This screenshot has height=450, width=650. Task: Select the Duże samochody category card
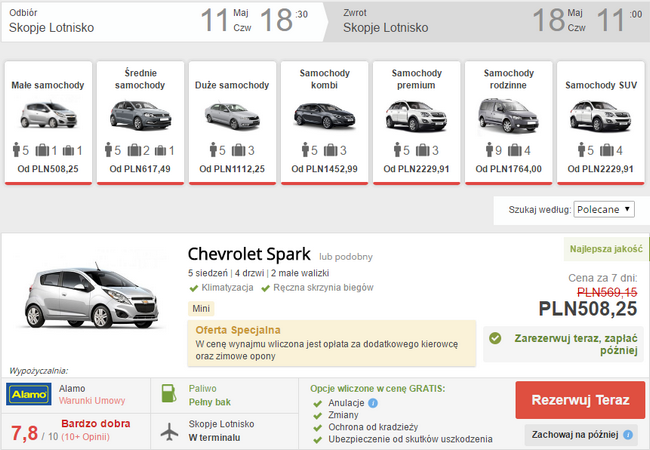(x=232, y=123)
